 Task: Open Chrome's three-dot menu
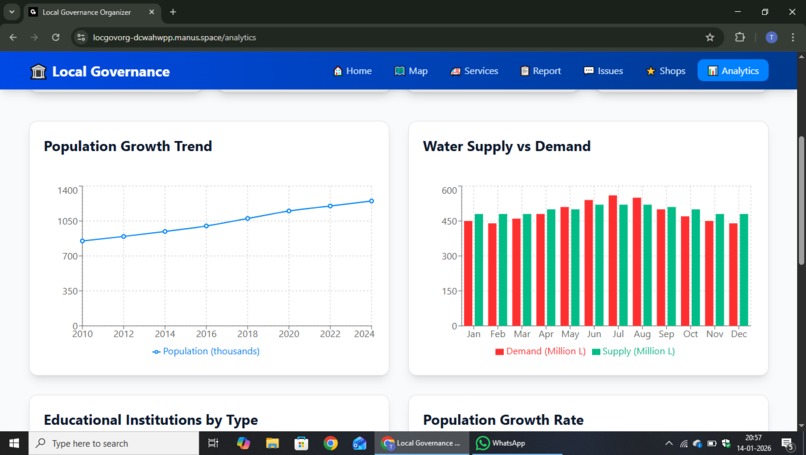click(x=793, y=37)
